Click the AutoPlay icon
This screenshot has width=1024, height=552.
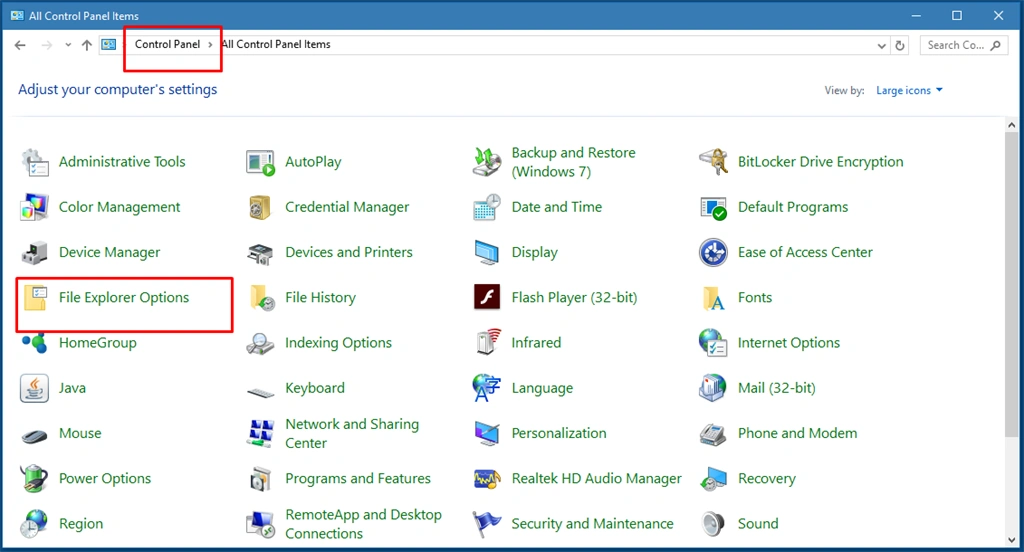tap(261, 162)
